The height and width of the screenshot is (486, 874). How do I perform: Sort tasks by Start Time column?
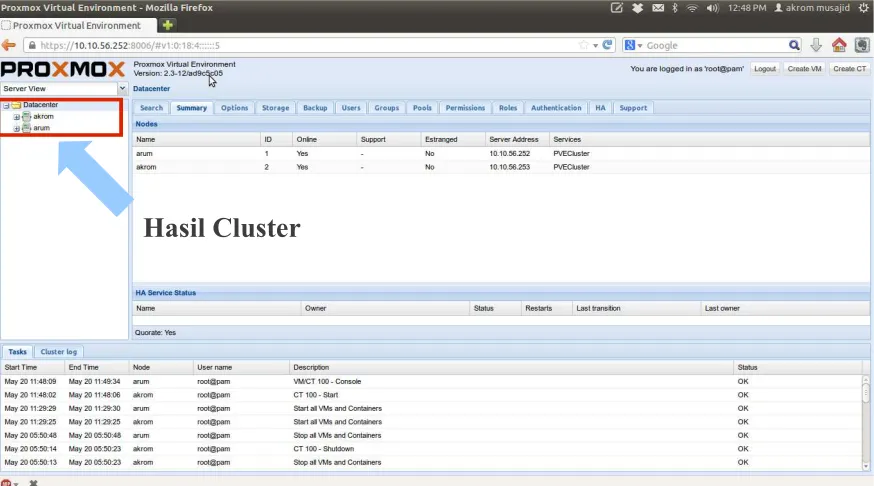click(32, 367)
